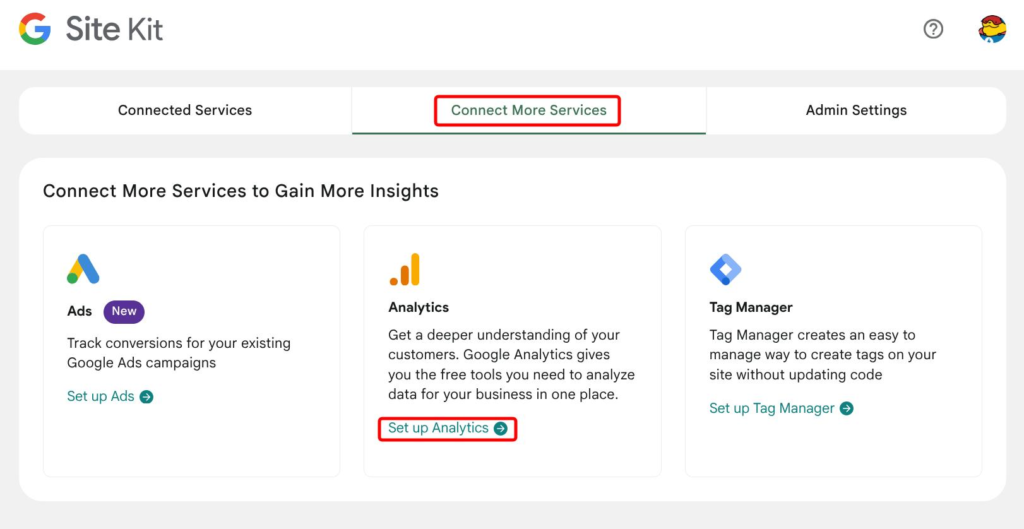Click the "Site Kit" title text
Image resolution: width=1024 pixels, height=529 pixels.
(x=114, y=29)
